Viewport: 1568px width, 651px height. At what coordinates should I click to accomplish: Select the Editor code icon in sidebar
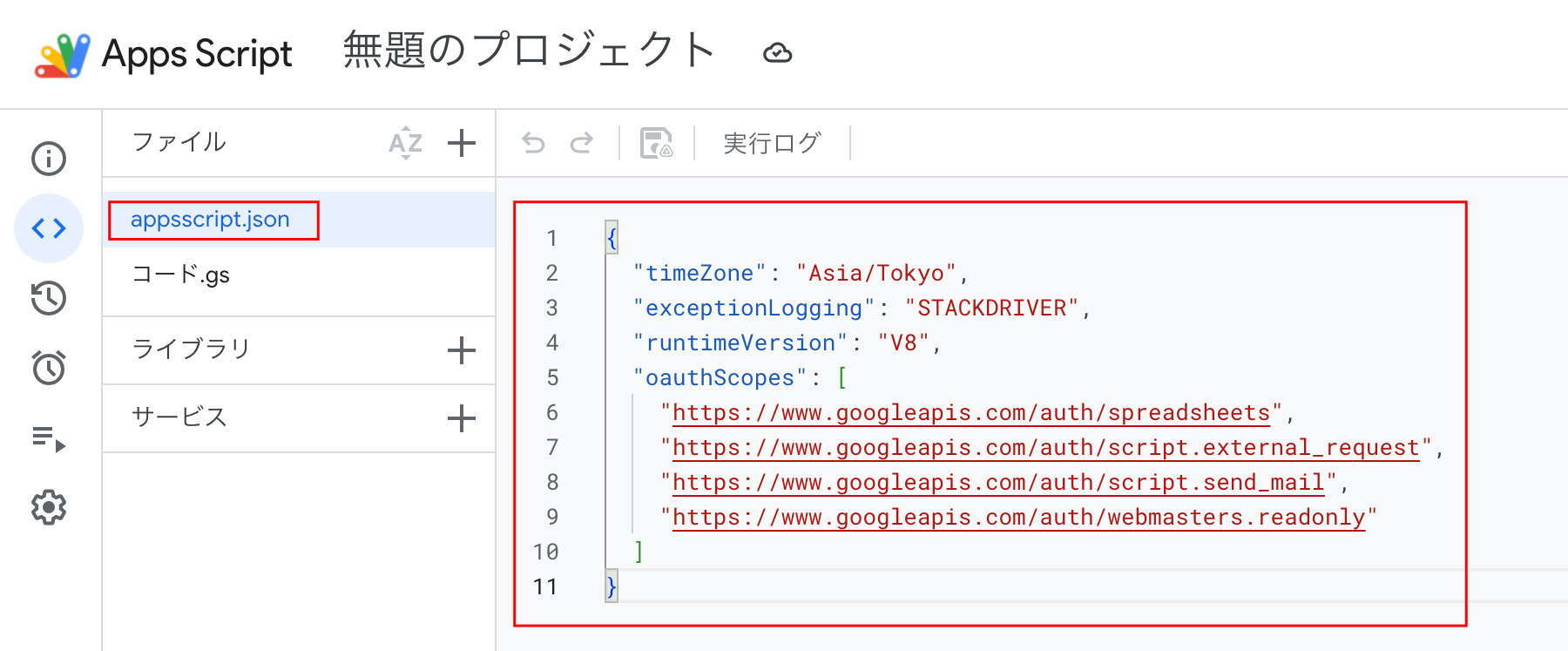[49, 228]
